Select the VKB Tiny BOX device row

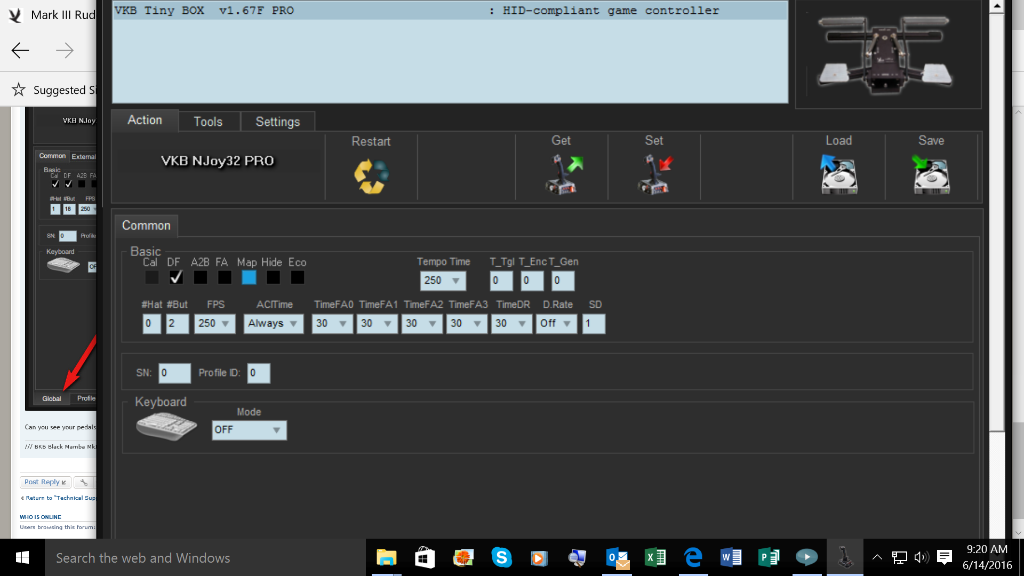click(450, 10)
